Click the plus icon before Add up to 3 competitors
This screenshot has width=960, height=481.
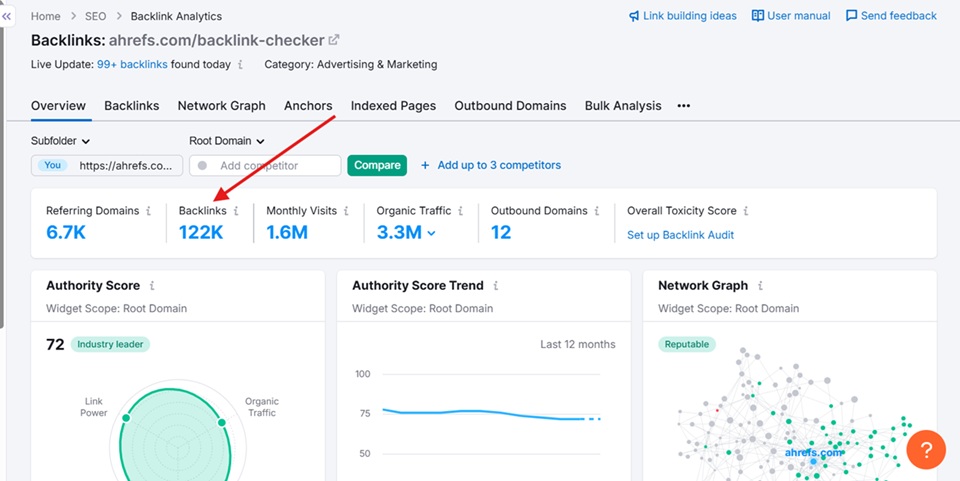[425, 165]
